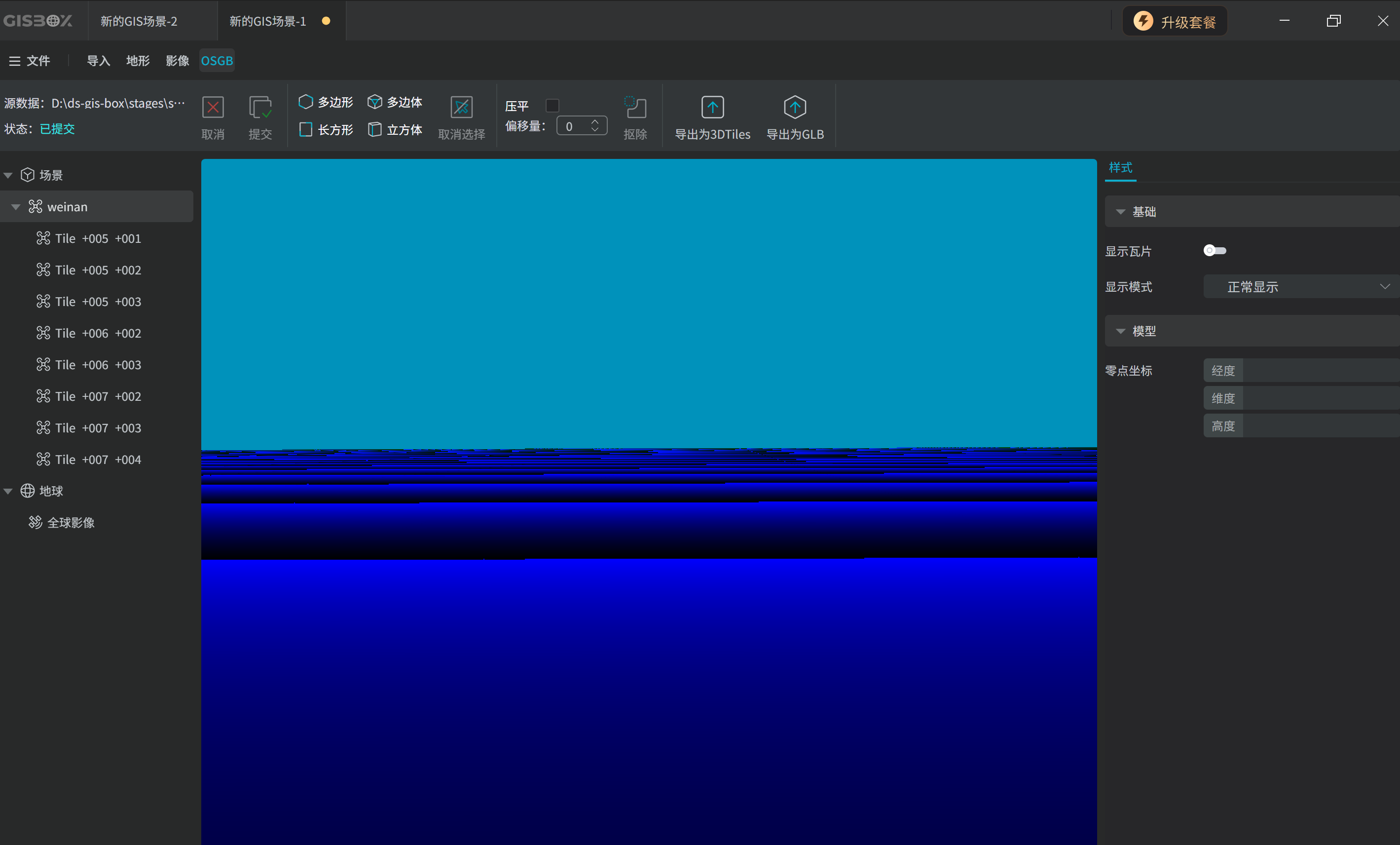Click the 提交 submit icon
This screenshot has height=845, width=1400.
260,108
